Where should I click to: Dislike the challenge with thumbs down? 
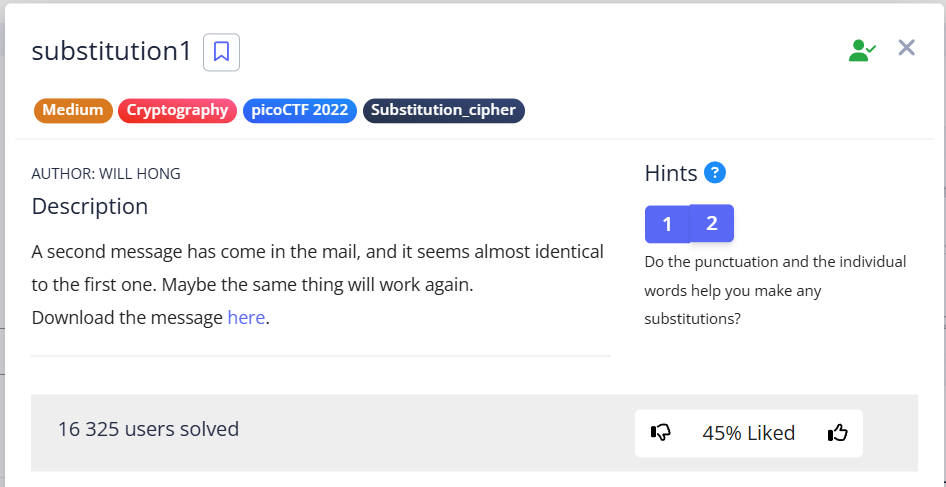click(x=661, y=433)
